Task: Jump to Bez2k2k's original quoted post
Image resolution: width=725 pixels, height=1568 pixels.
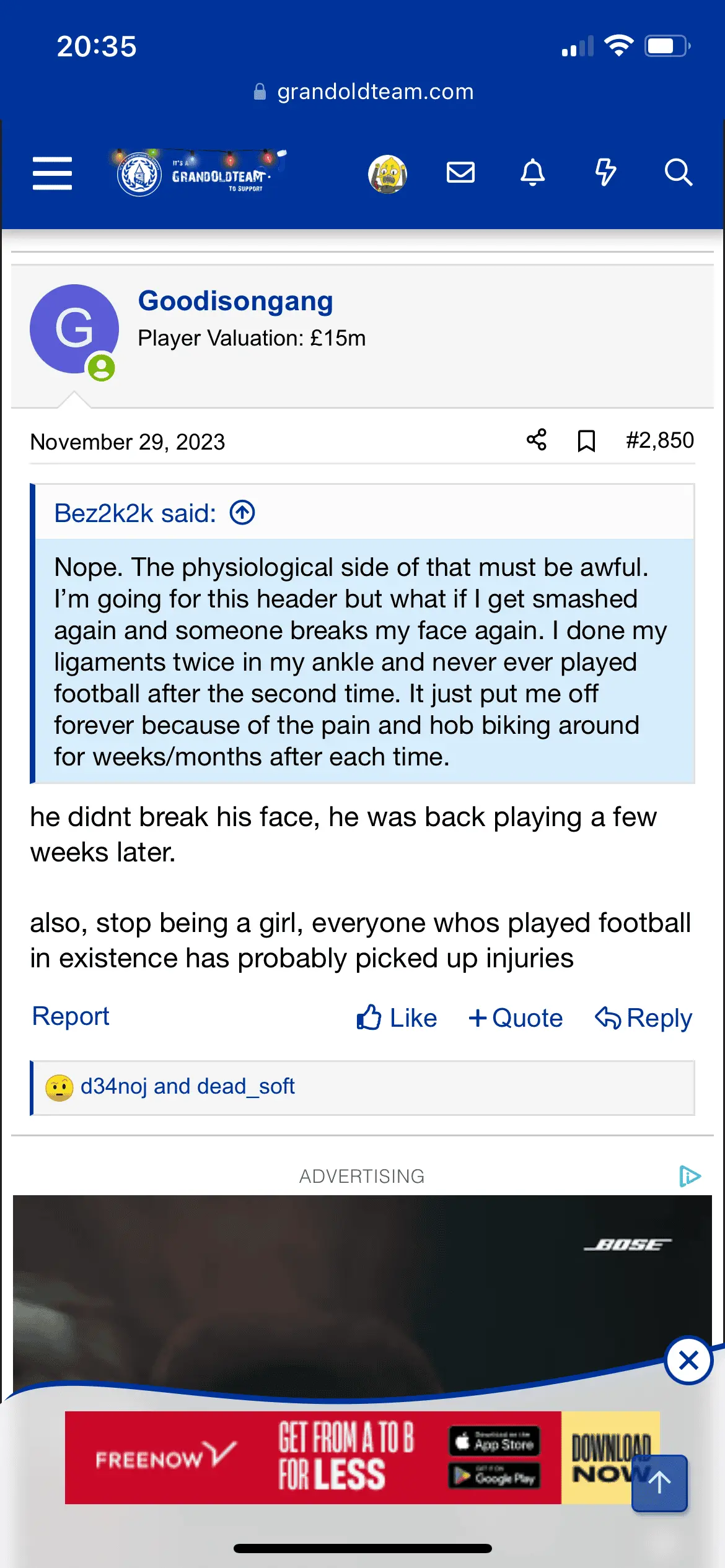Action: tap(242, 513)
